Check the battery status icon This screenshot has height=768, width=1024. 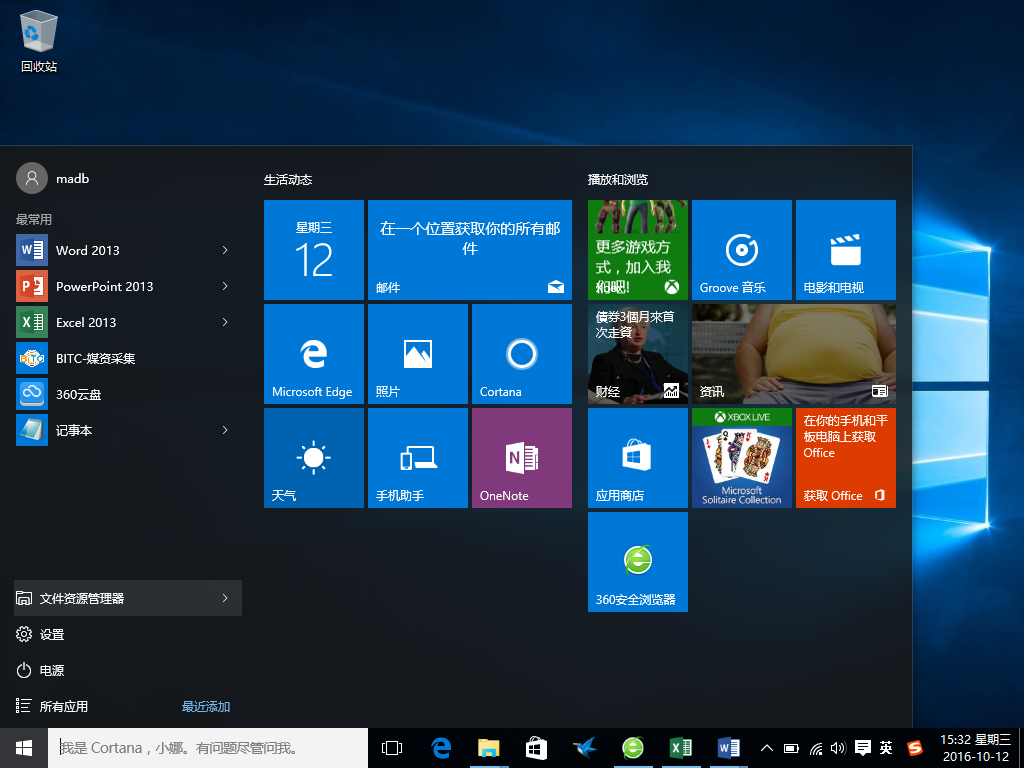[x=791, y=748]
